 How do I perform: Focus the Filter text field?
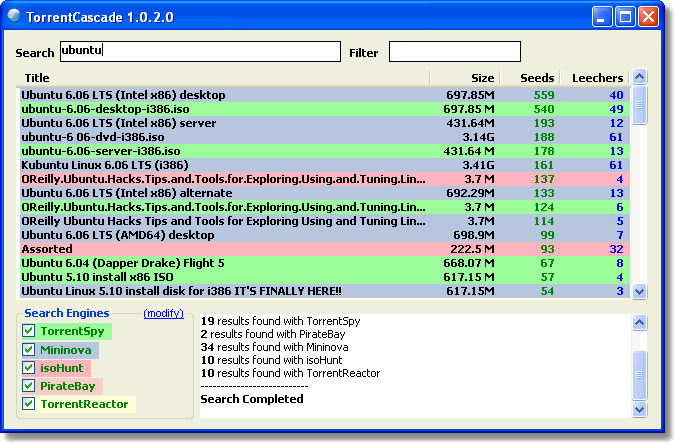[x=455, y=51]
